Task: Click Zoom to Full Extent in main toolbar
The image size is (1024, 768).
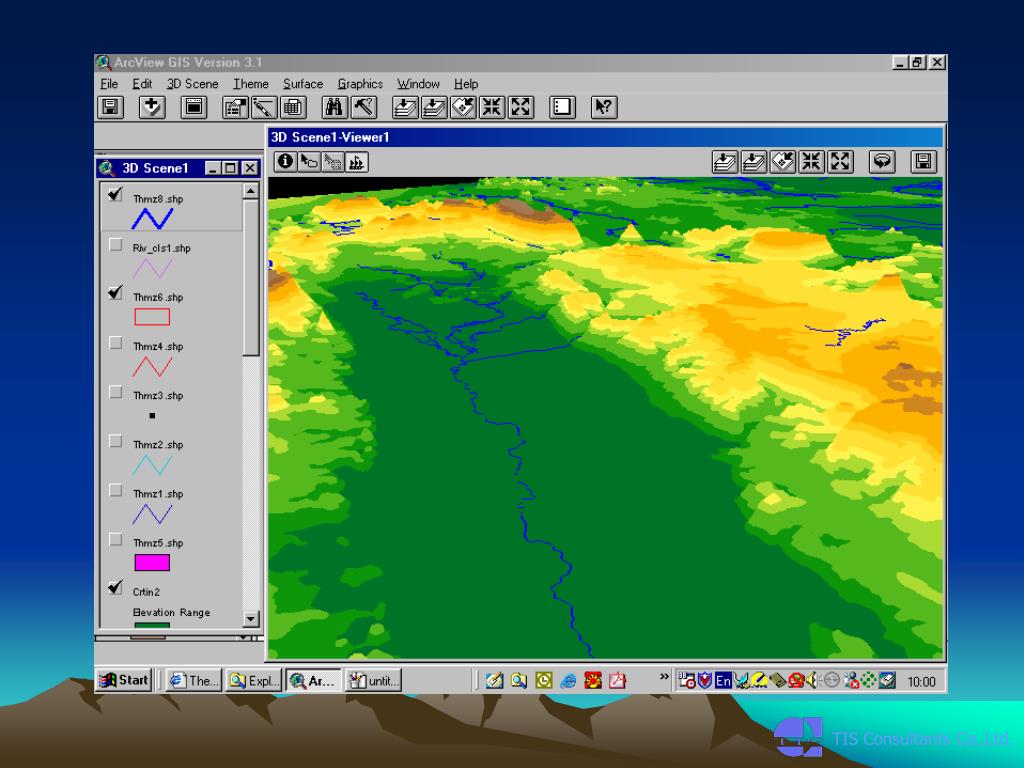Action: click(405, 107)
